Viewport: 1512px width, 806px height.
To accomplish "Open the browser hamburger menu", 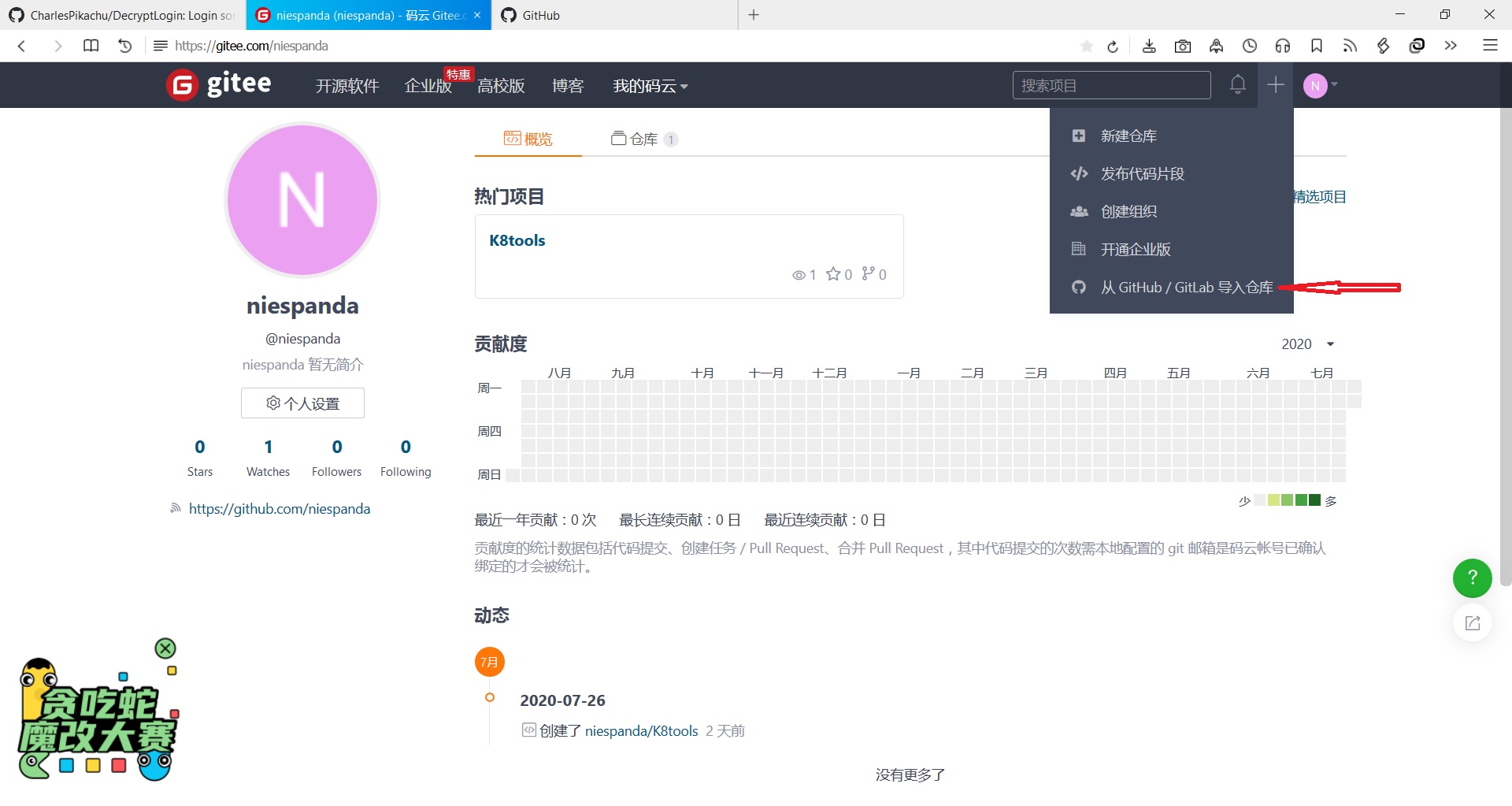I will (x=1490, y=45).
